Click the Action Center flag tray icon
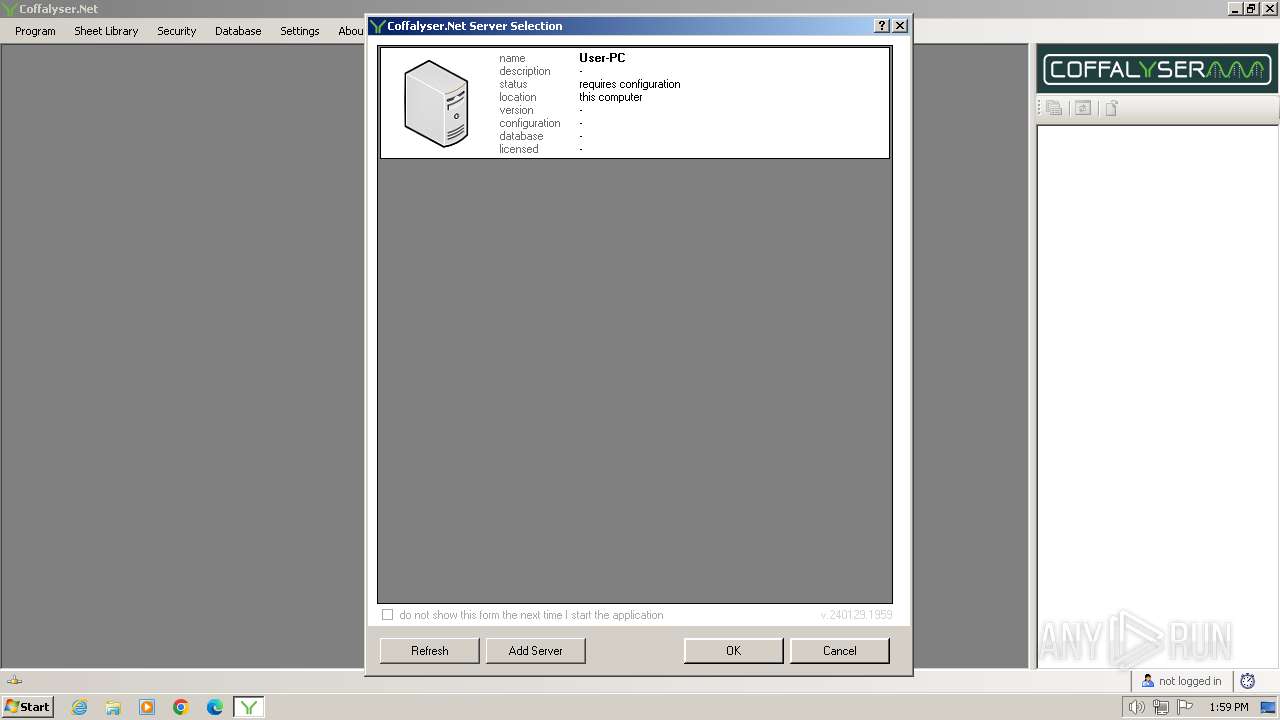Image resolution: width=1280 pixels, height=720 pixels. [x=1185, y=707]
